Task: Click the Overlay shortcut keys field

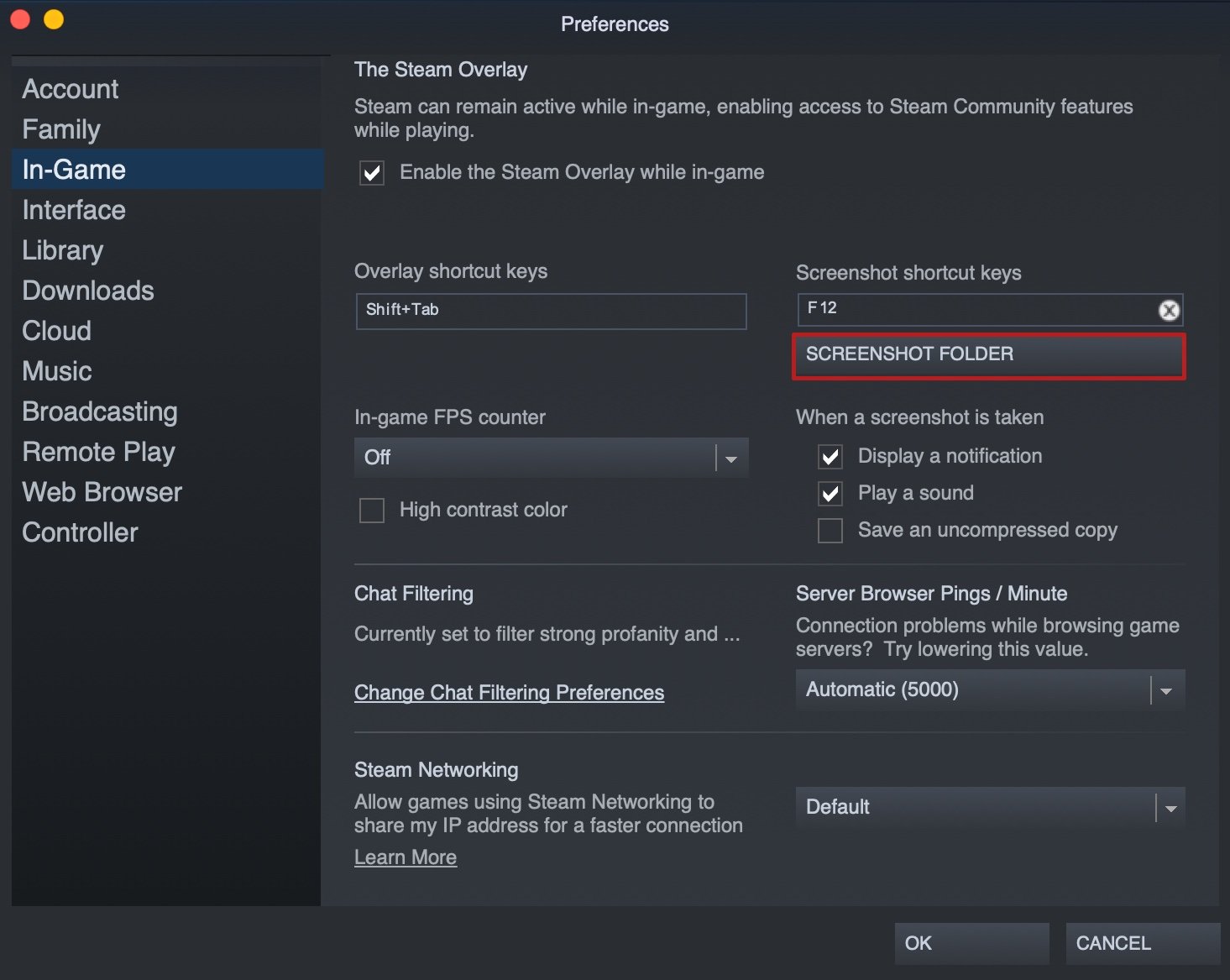Action: (551, 311)
